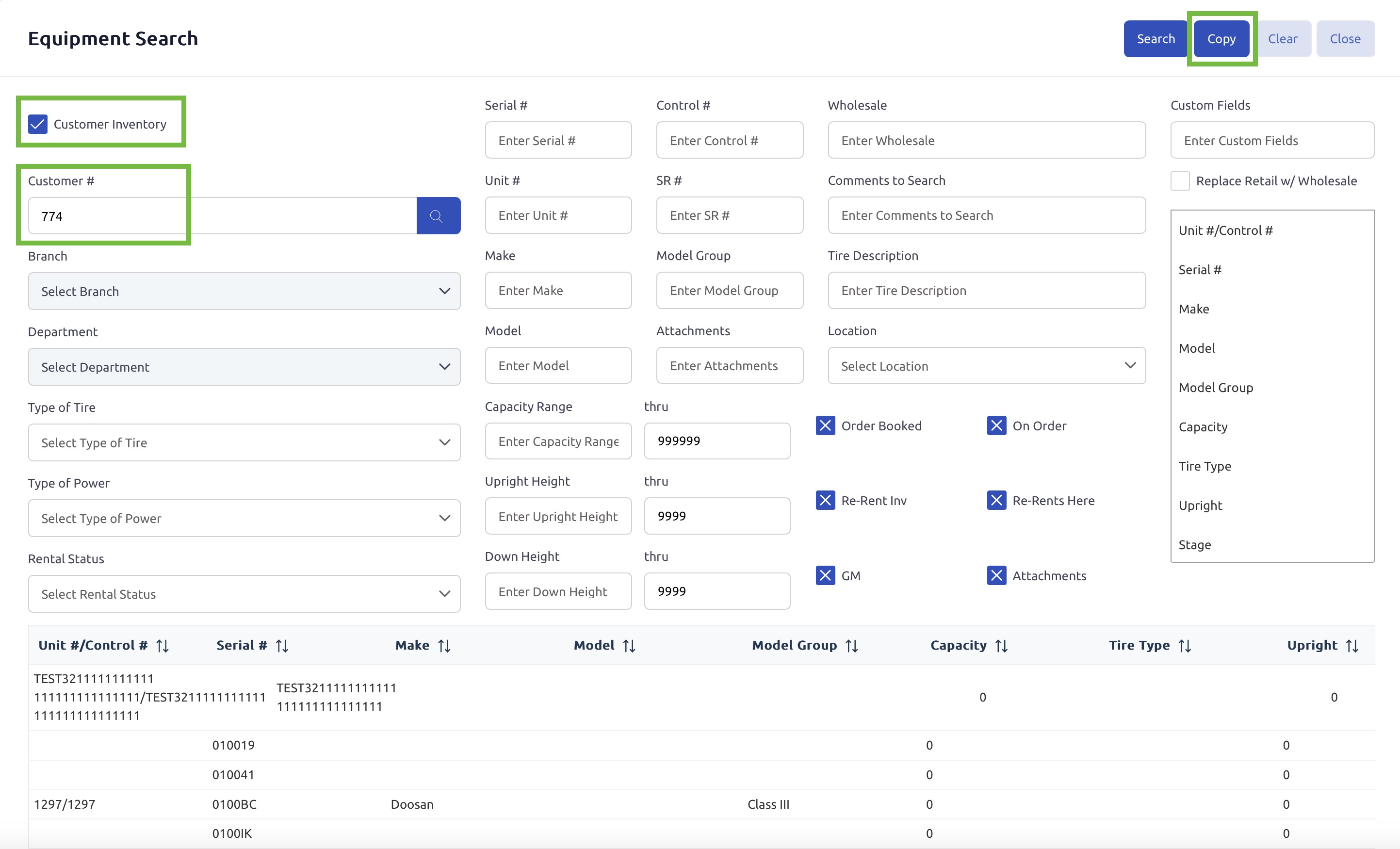Focus the Enter Model Group field
The image size is (1400, 849).
pyautogui.click(x=729, y=291)
